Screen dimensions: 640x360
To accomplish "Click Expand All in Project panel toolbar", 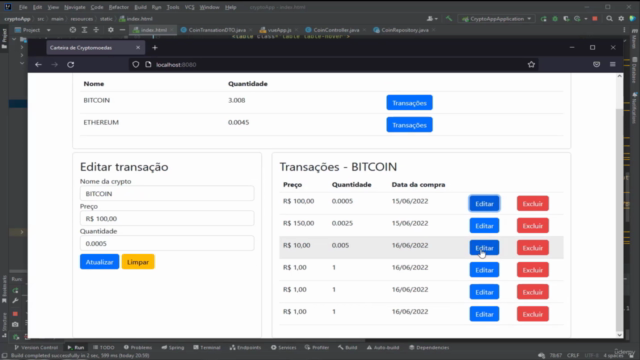I will (84, 30).
